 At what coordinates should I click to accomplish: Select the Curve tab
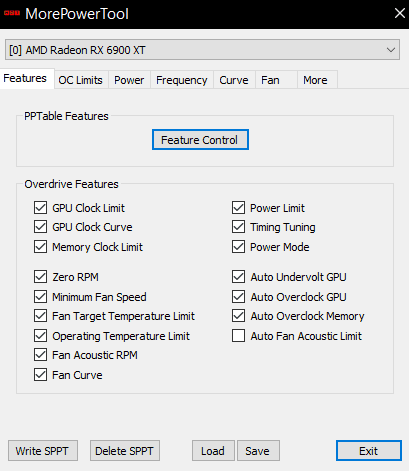tap(234, 80)
